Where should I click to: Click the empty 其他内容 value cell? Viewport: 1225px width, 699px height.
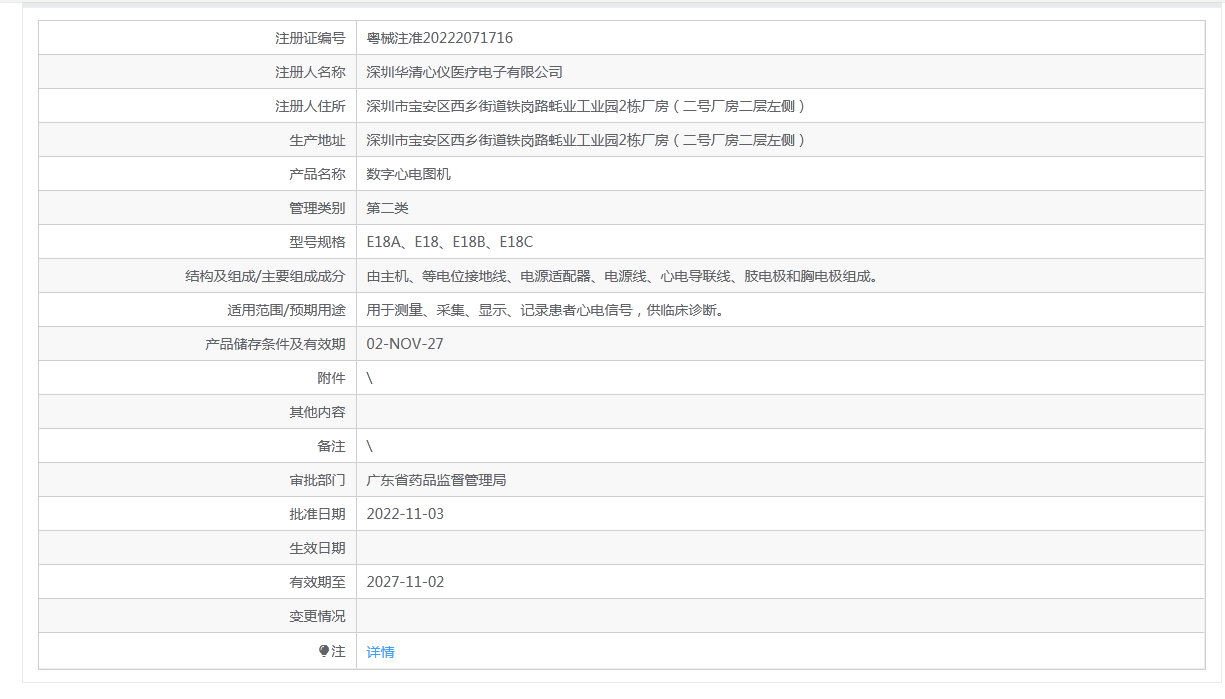coord(780,412)
